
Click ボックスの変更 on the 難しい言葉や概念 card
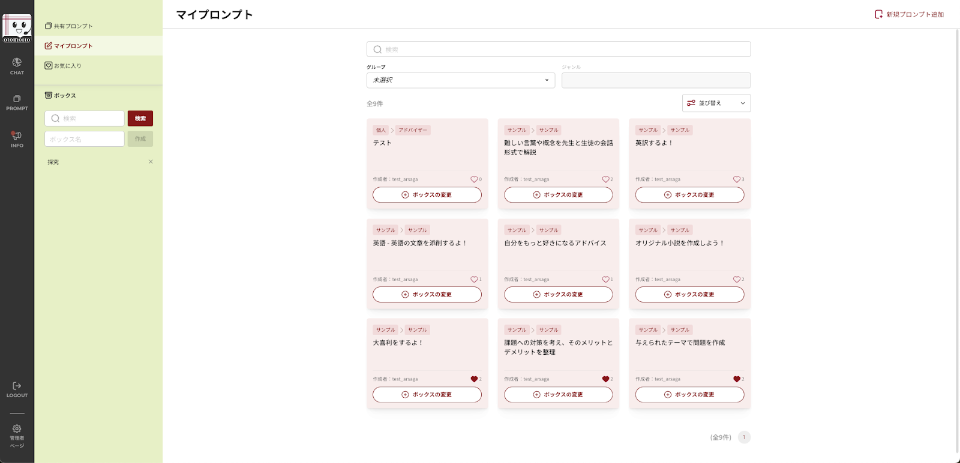point(558,195)
